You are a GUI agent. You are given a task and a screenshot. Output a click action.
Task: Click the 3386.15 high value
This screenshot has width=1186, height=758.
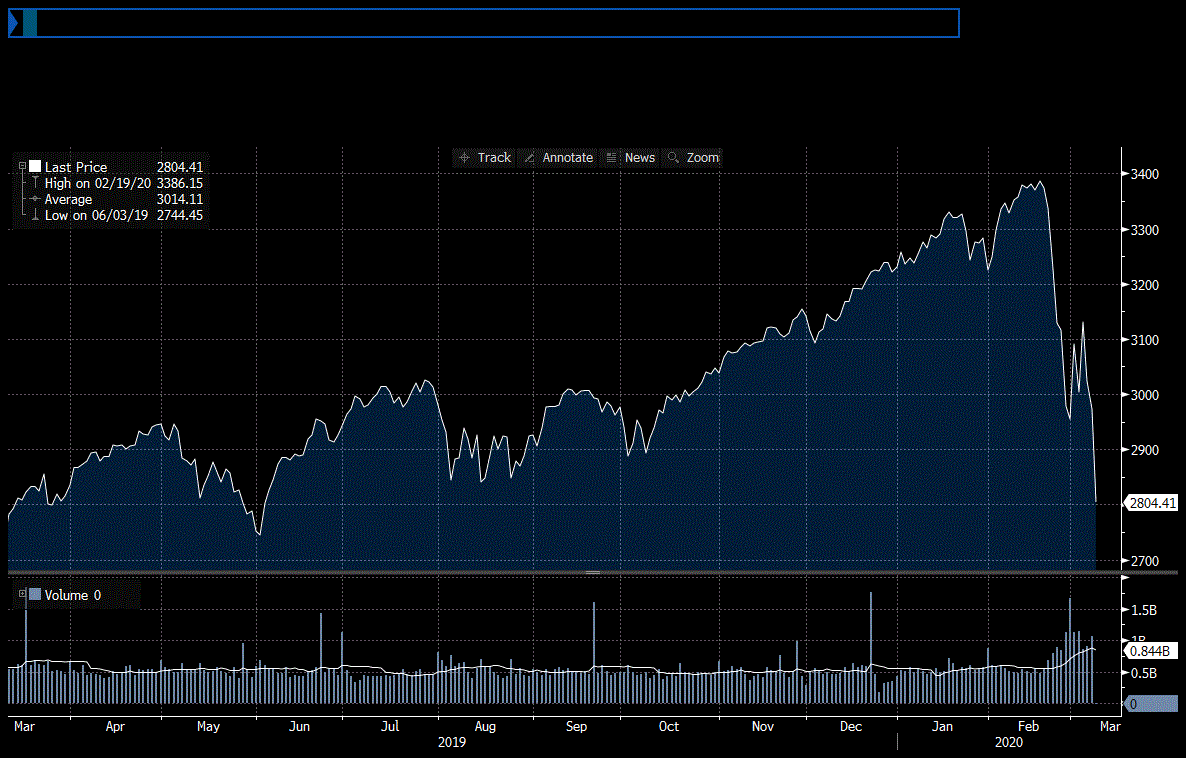coord(180,183)
